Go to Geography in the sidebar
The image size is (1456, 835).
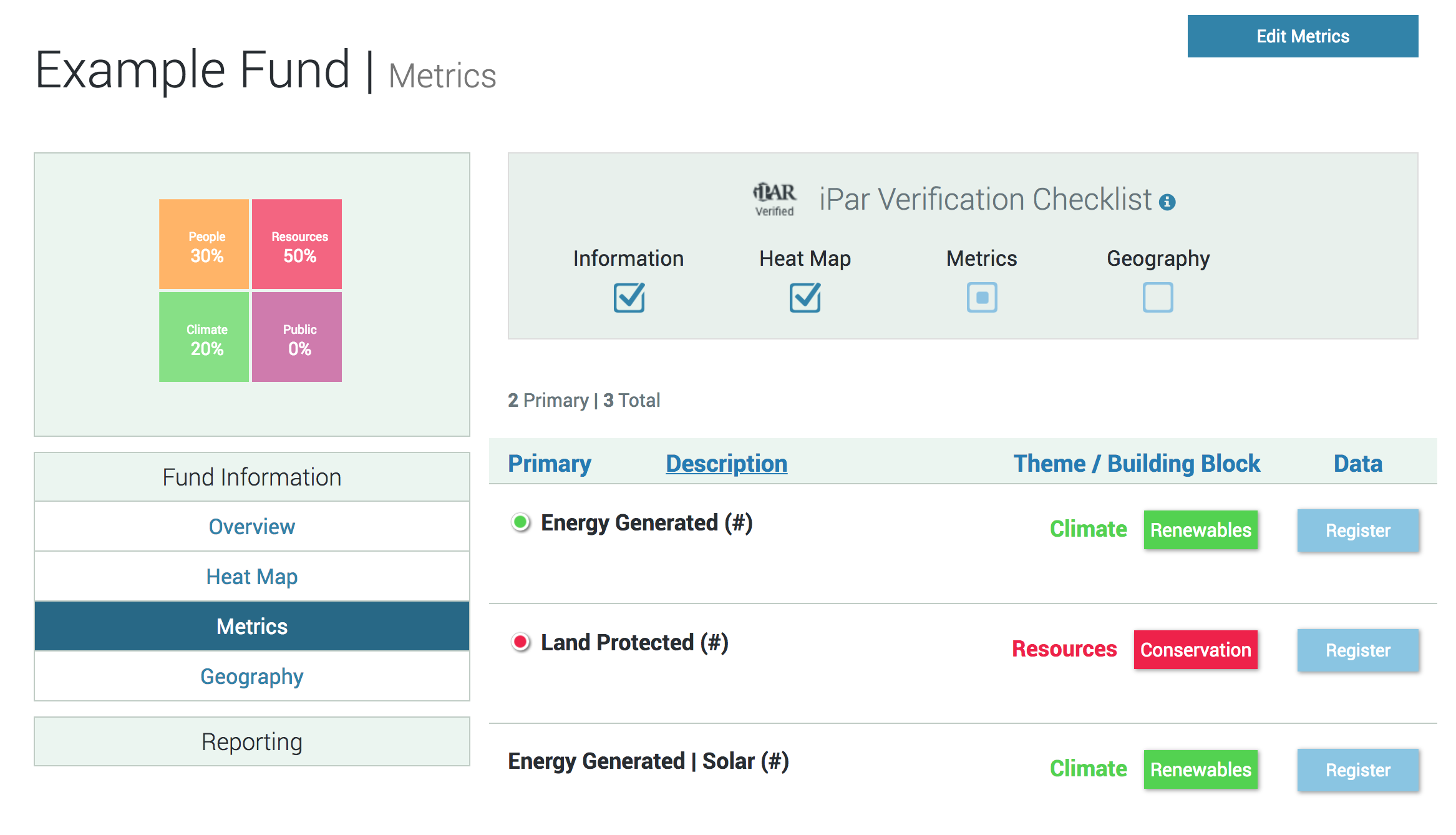pos(251,676)
